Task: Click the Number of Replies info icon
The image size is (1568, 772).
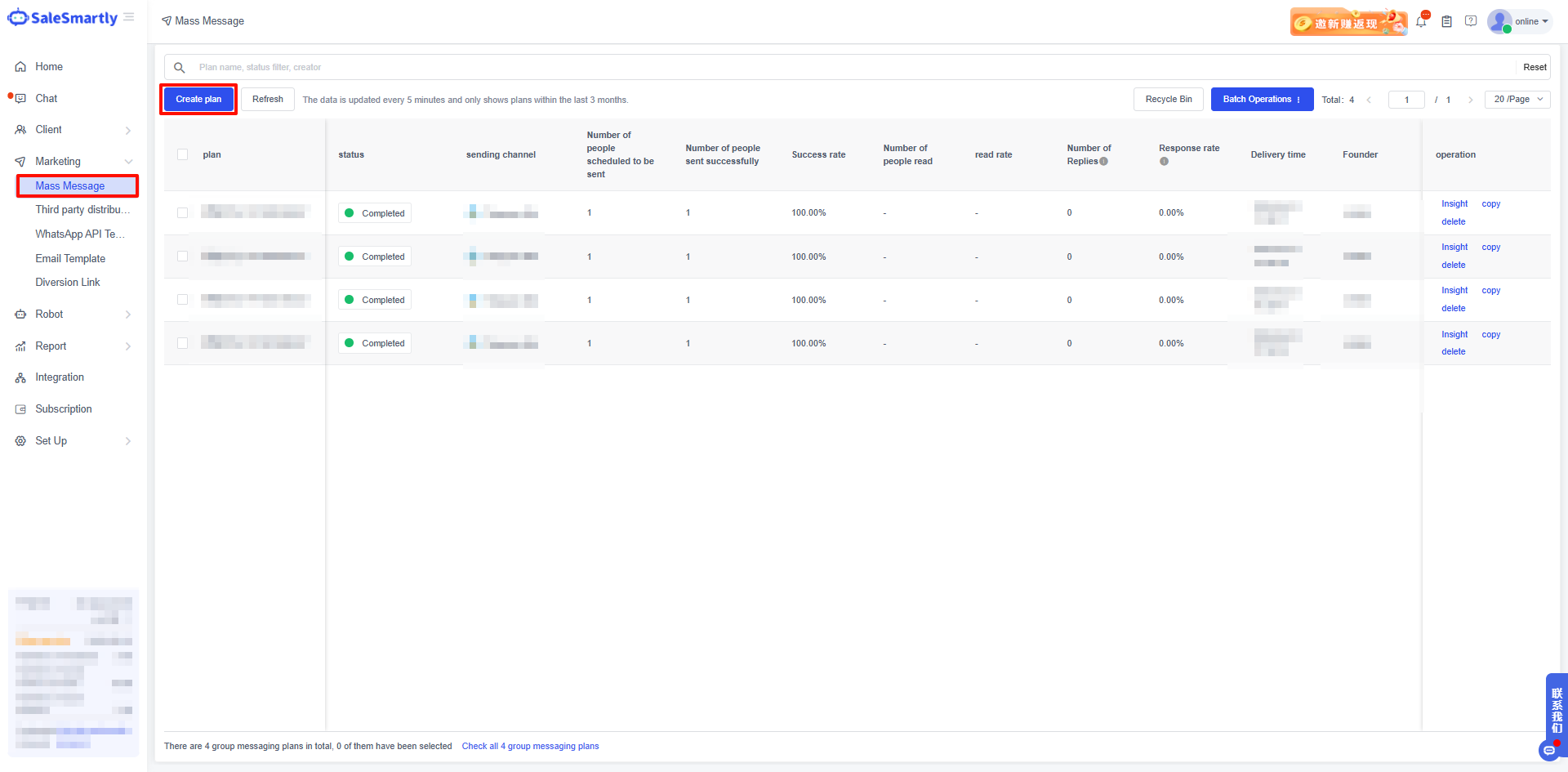Action: 1104,162
